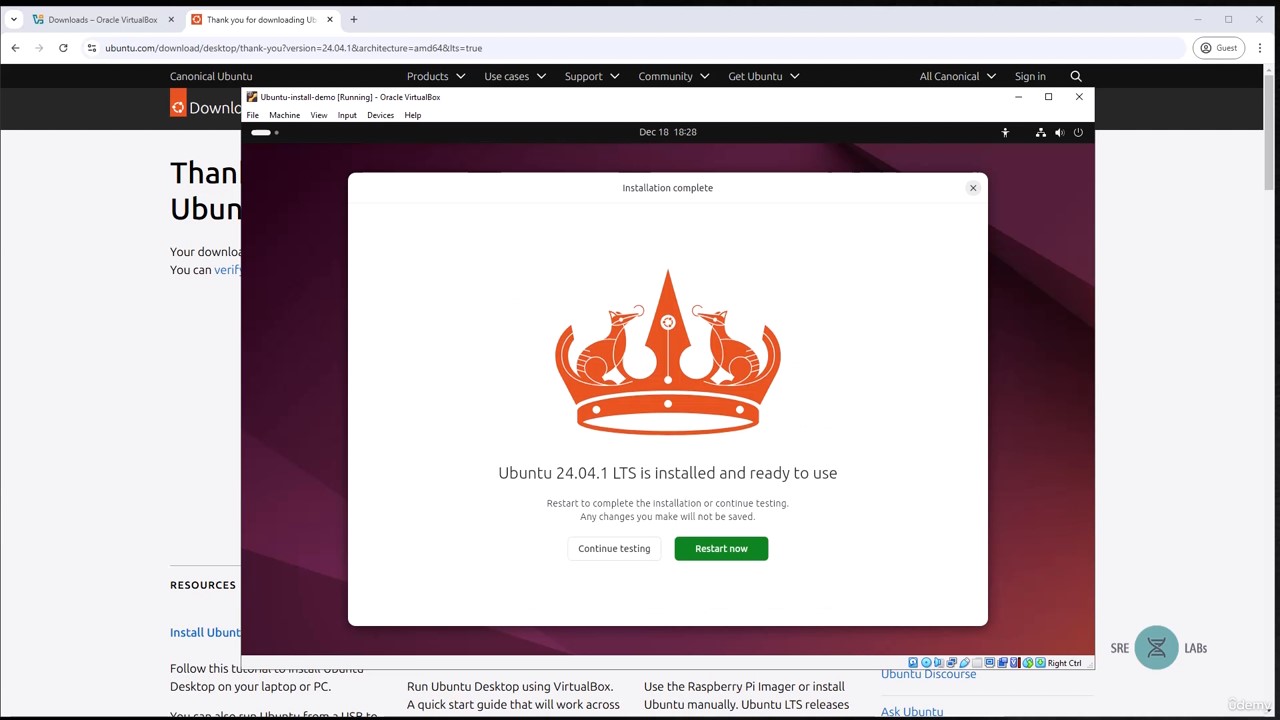Open the VirtualBox File menu
The width and height of the screenshot is (1280, 720).
click(253, 115)
